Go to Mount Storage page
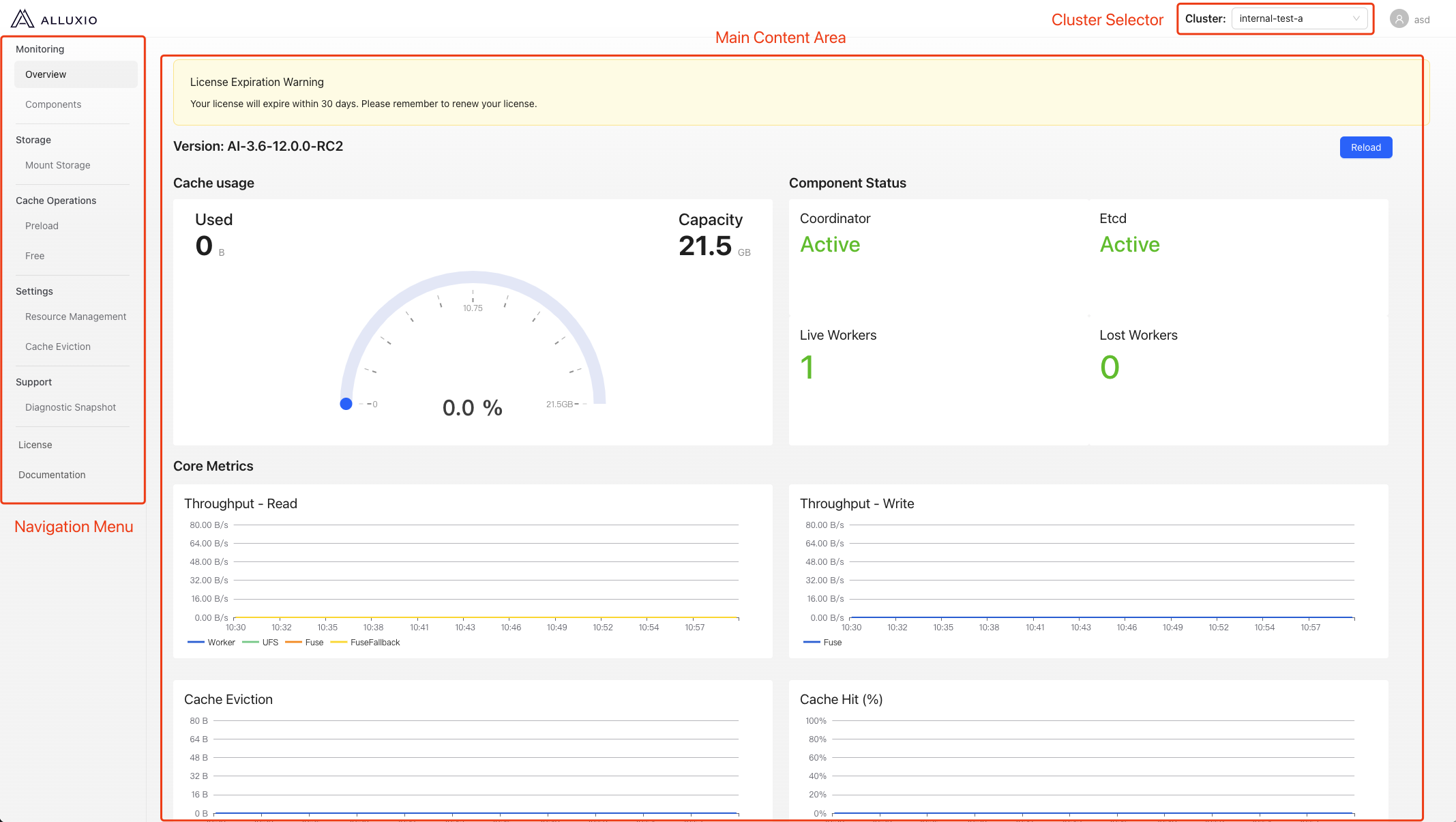Image resolution: width=1456 pixels, height=822 pixels. pos(58,165)
